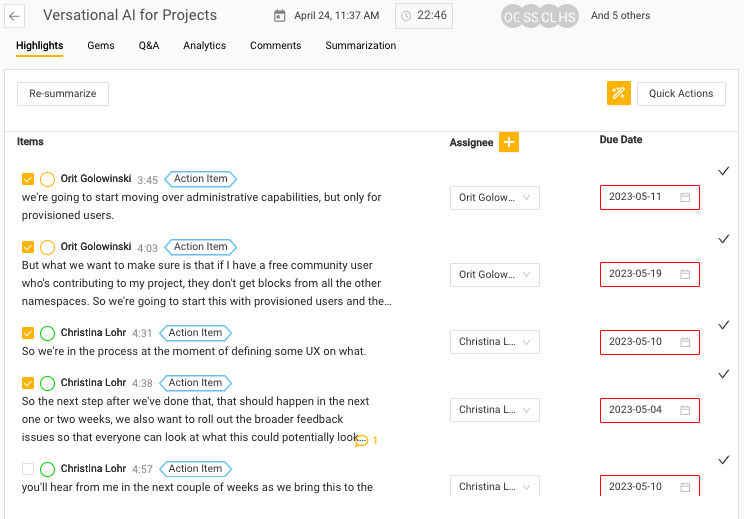Open calendar for 2023-05-11 due date

(x=685, y=198)
